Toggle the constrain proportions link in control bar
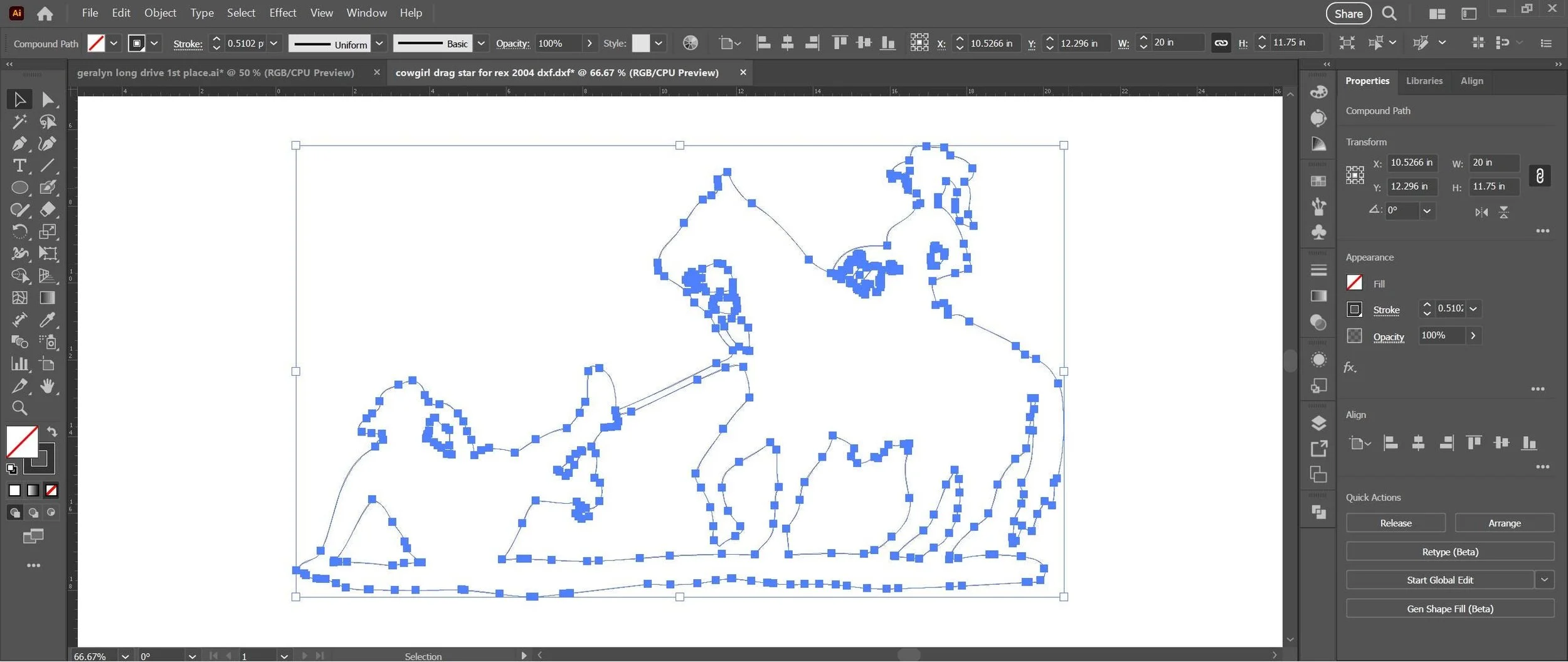1568x662 pixels. coord(1221,43)
